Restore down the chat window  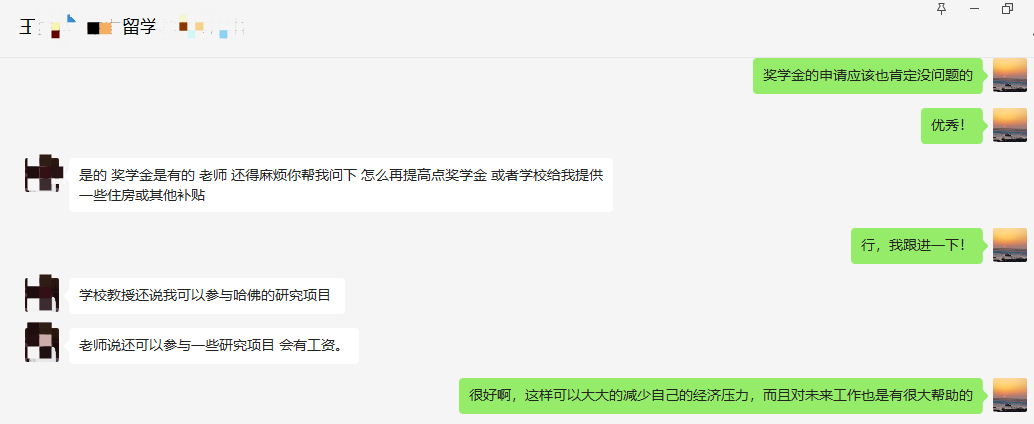coord(1007,9)
